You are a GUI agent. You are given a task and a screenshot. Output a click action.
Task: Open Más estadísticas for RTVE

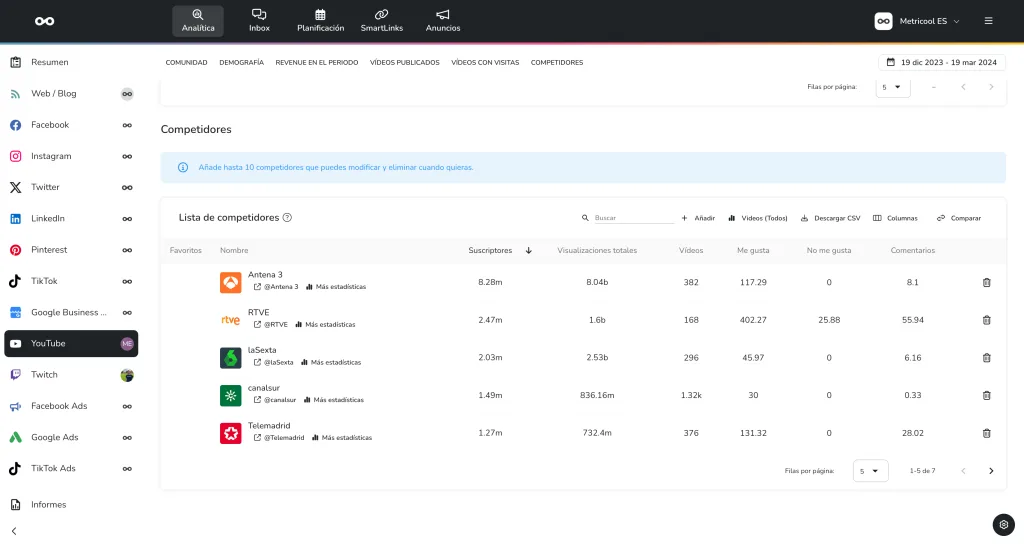tap(325, 324)
